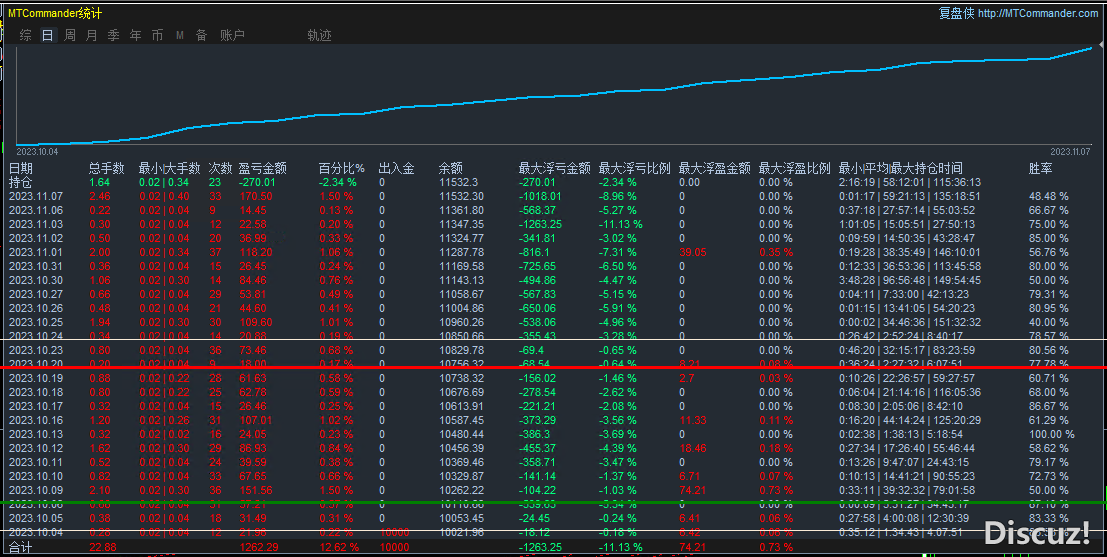The width and height of the screenshot is (1107, 557).
Task: Select the 季 (quarterly) tab
Action: coord(113,35)
